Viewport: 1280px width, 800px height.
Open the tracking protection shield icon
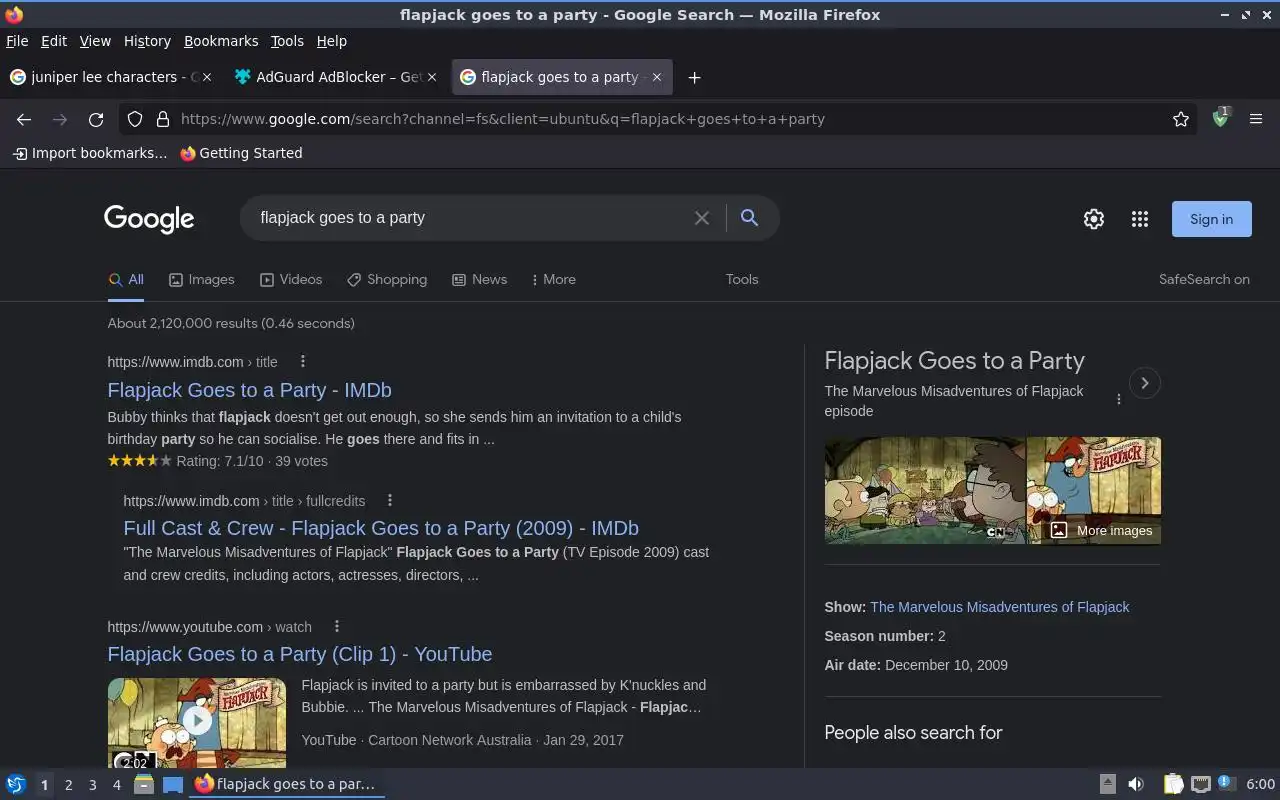[x=135, y=119]
